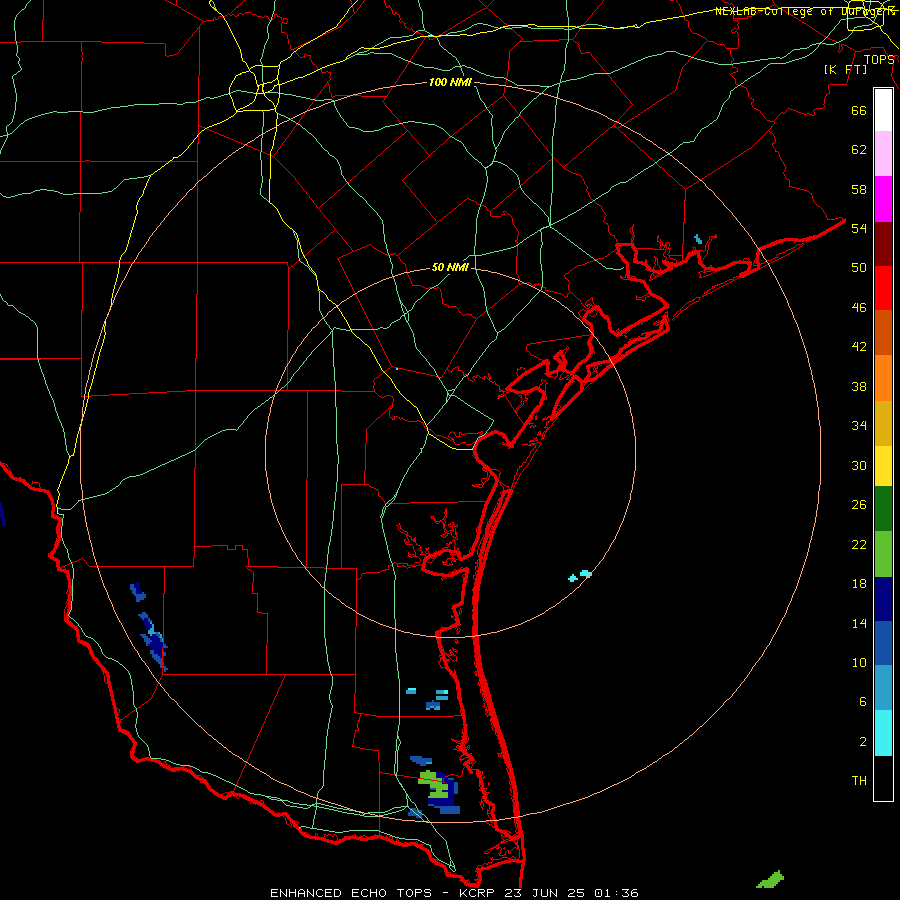Click the yellow legend swatch
The height and width of the screenshot is (900, 900).
click(x=883, y=466)
